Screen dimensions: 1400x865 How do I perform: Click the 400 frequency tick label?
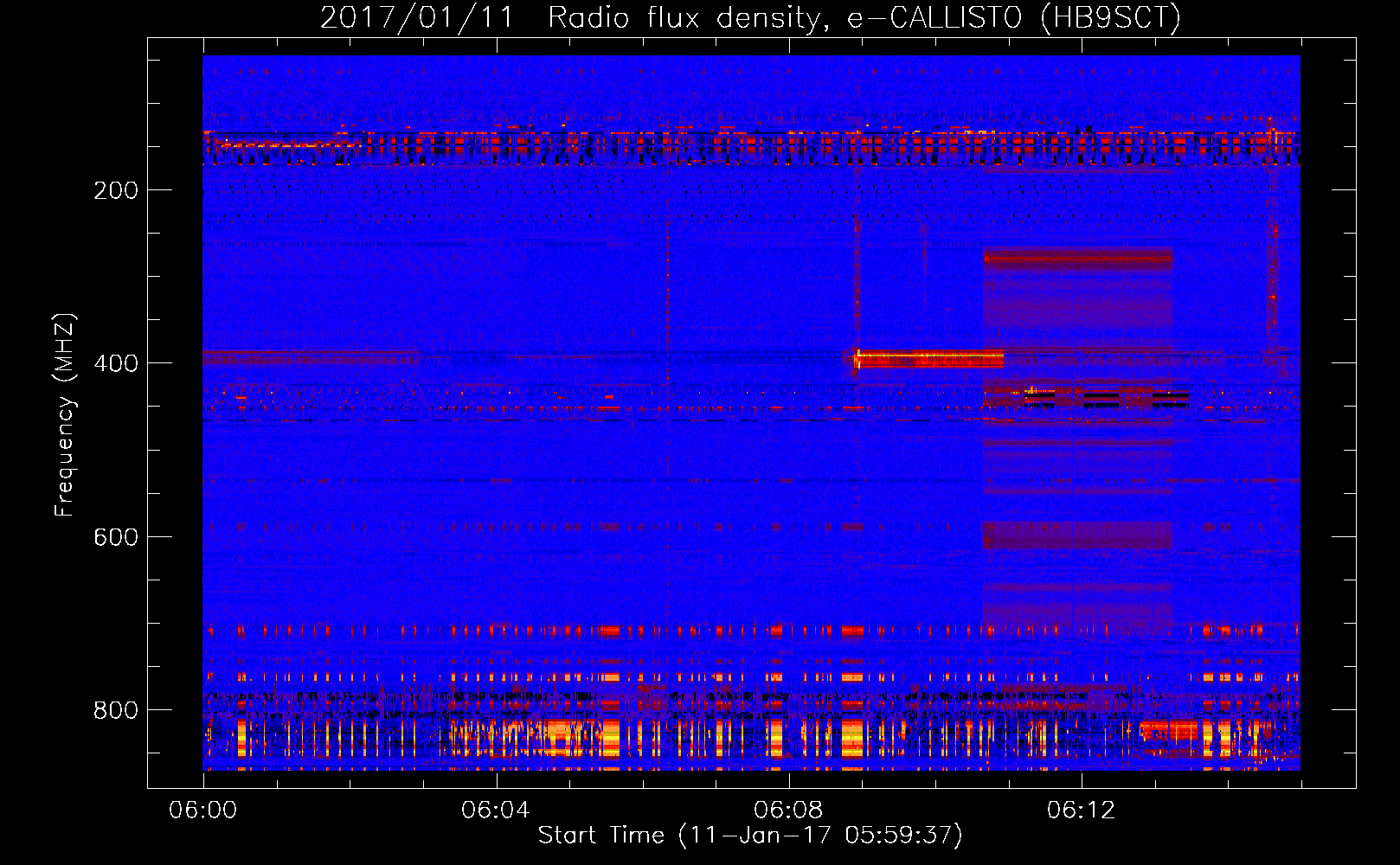point(116,363)
